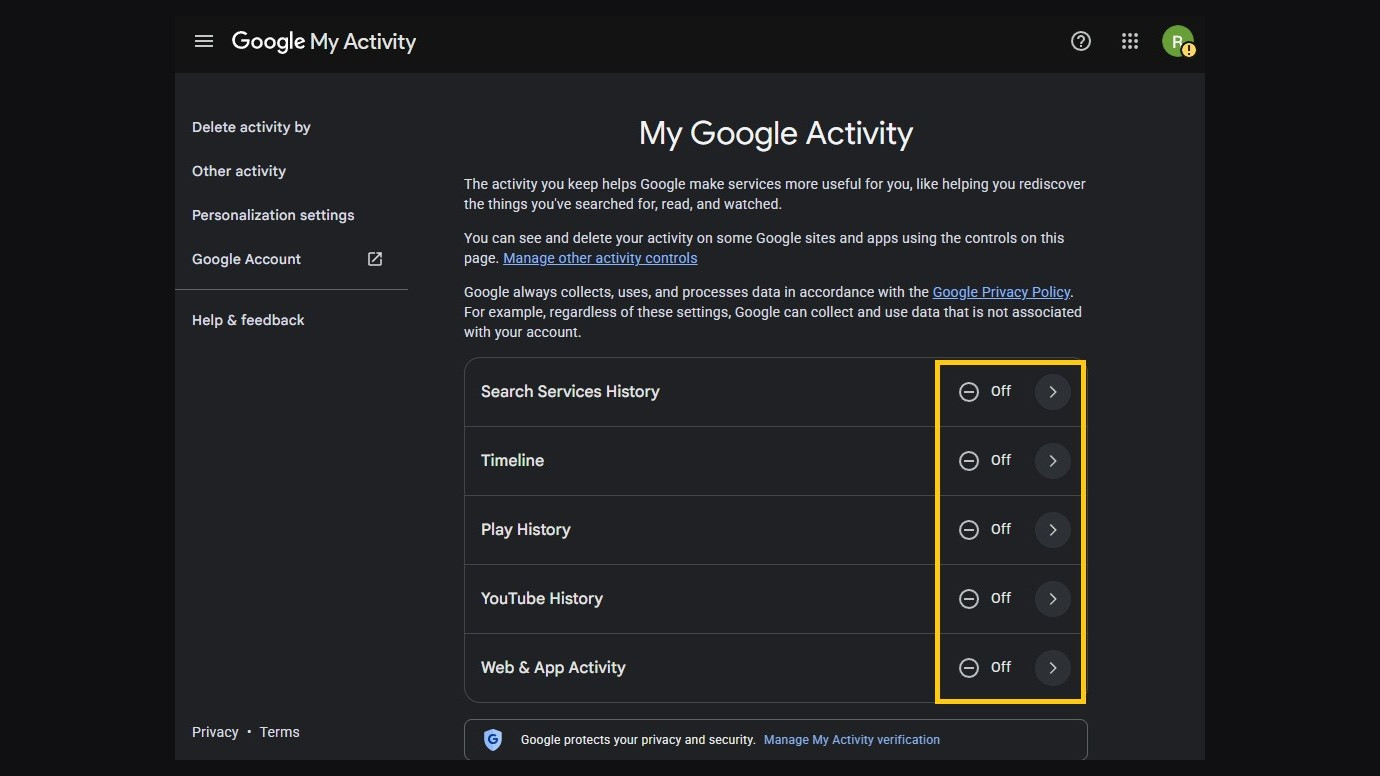Click the Play History label
The image size is (1380, 776).
pyautogui.click(x=525, y=530)
